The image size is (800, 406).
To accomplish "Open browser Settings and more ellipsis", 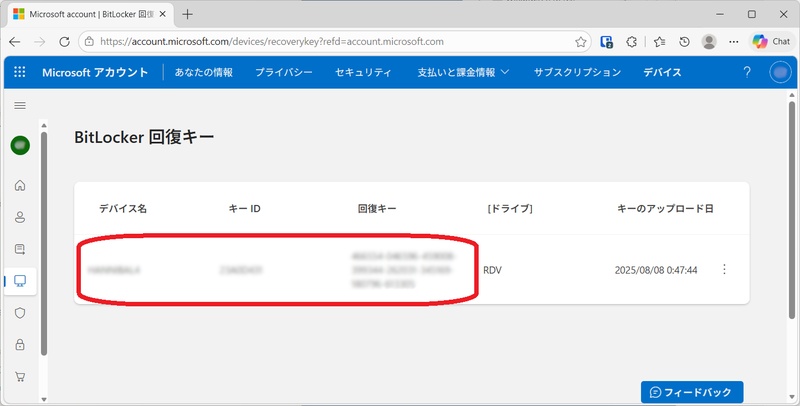I will pos(734,42).
